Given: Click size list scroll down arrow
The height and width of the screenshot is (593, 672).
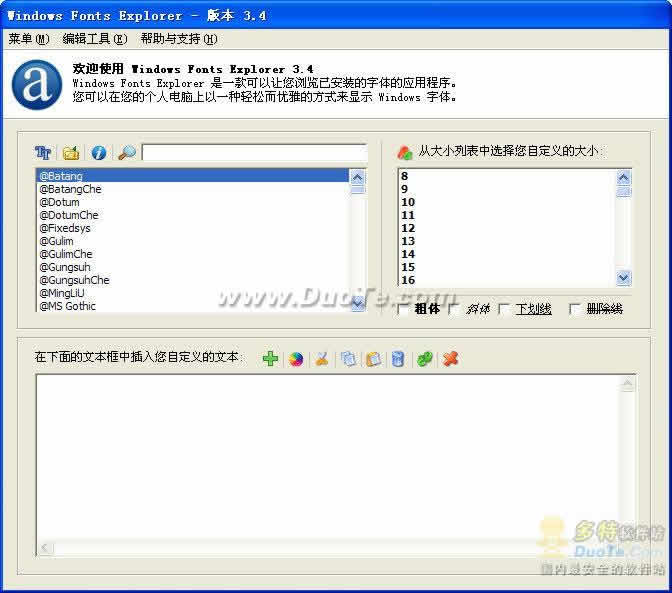Looking at the screenshot, I should pyautogui.click(x=624, y=278).
